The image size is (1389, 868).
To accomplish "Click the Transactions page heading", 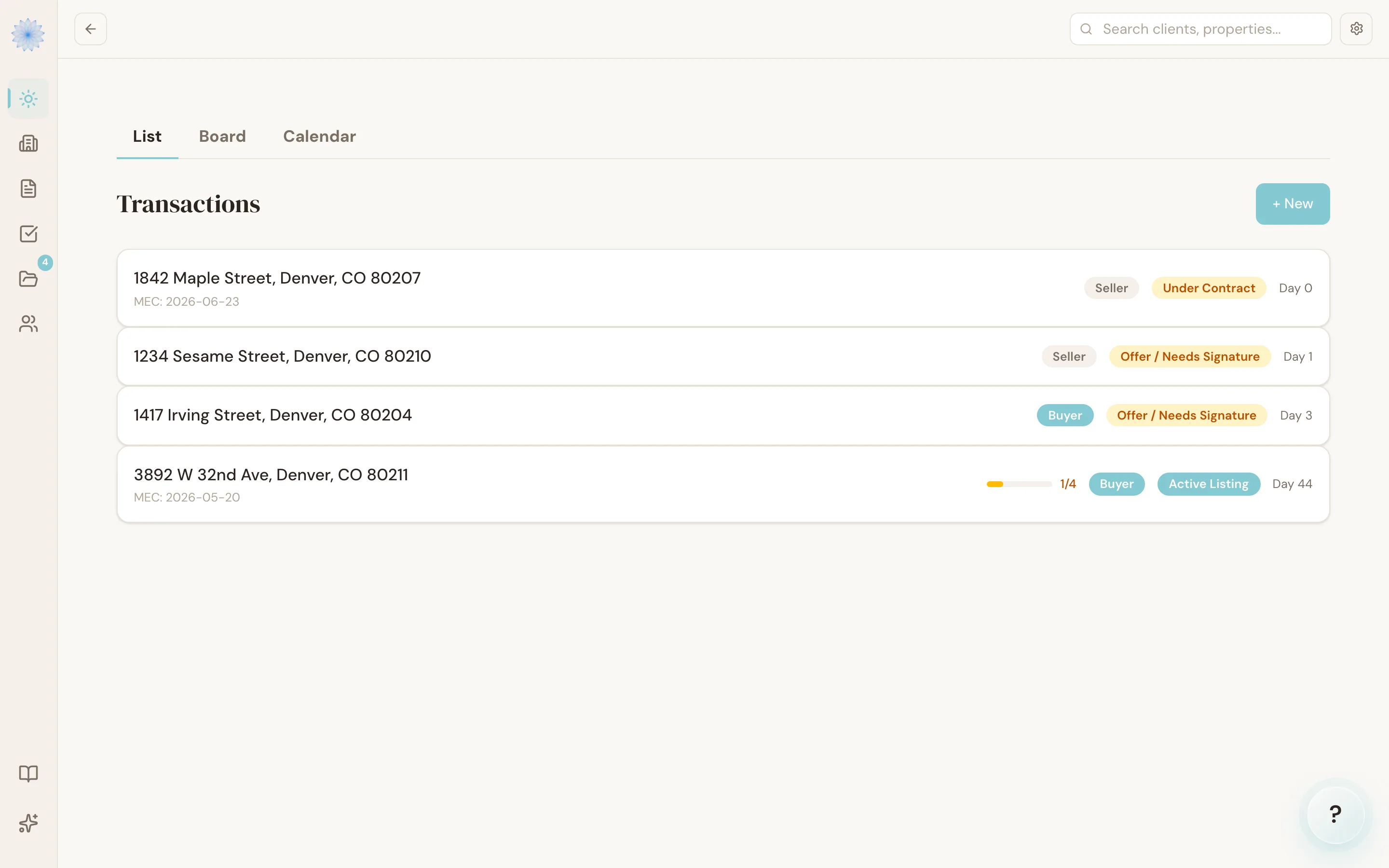I will 188,204.
